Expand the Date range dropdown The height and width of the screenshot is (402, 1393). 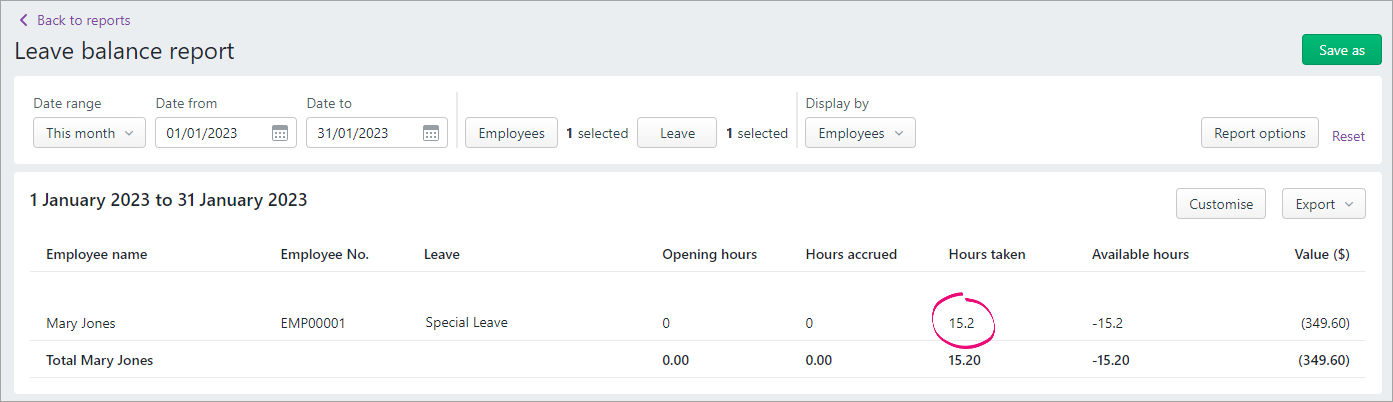pyautogui.click(x=89, y=133)
